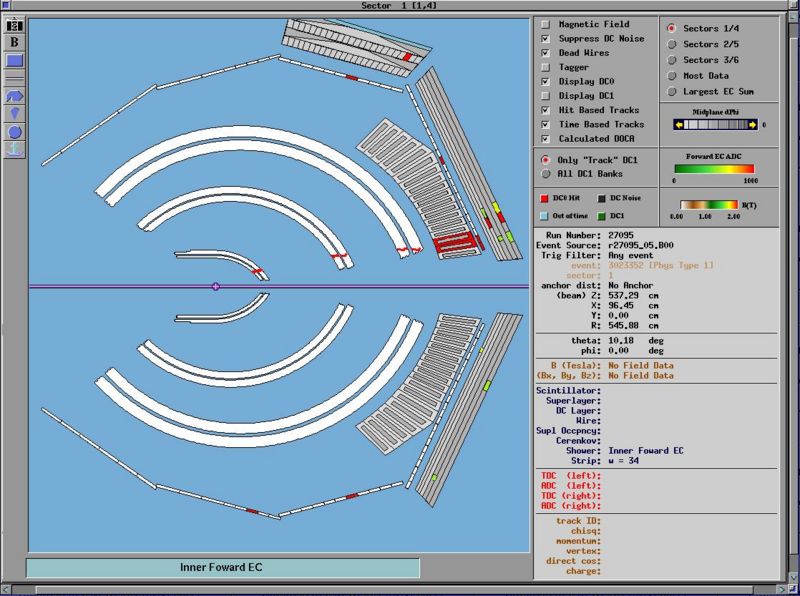Viewport: 800px width, 596px height.
Task: Click the track ID label
Action: [x=579, y=521]
